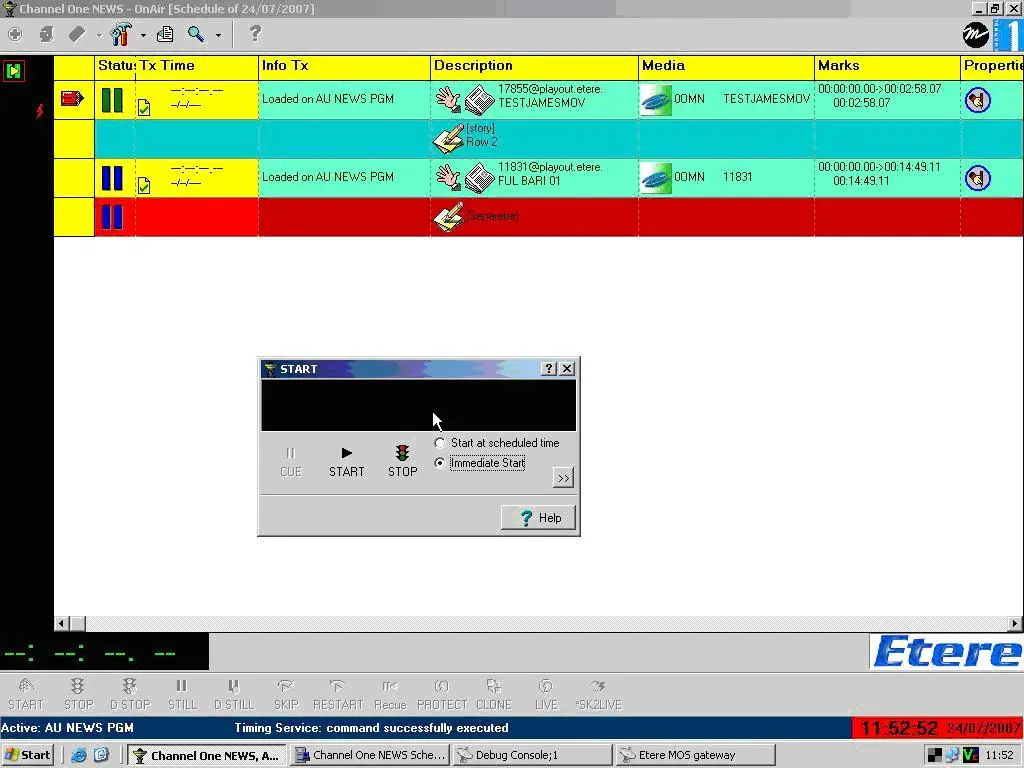Click the horizontal scrollbar right arrow

(1015, 624)
